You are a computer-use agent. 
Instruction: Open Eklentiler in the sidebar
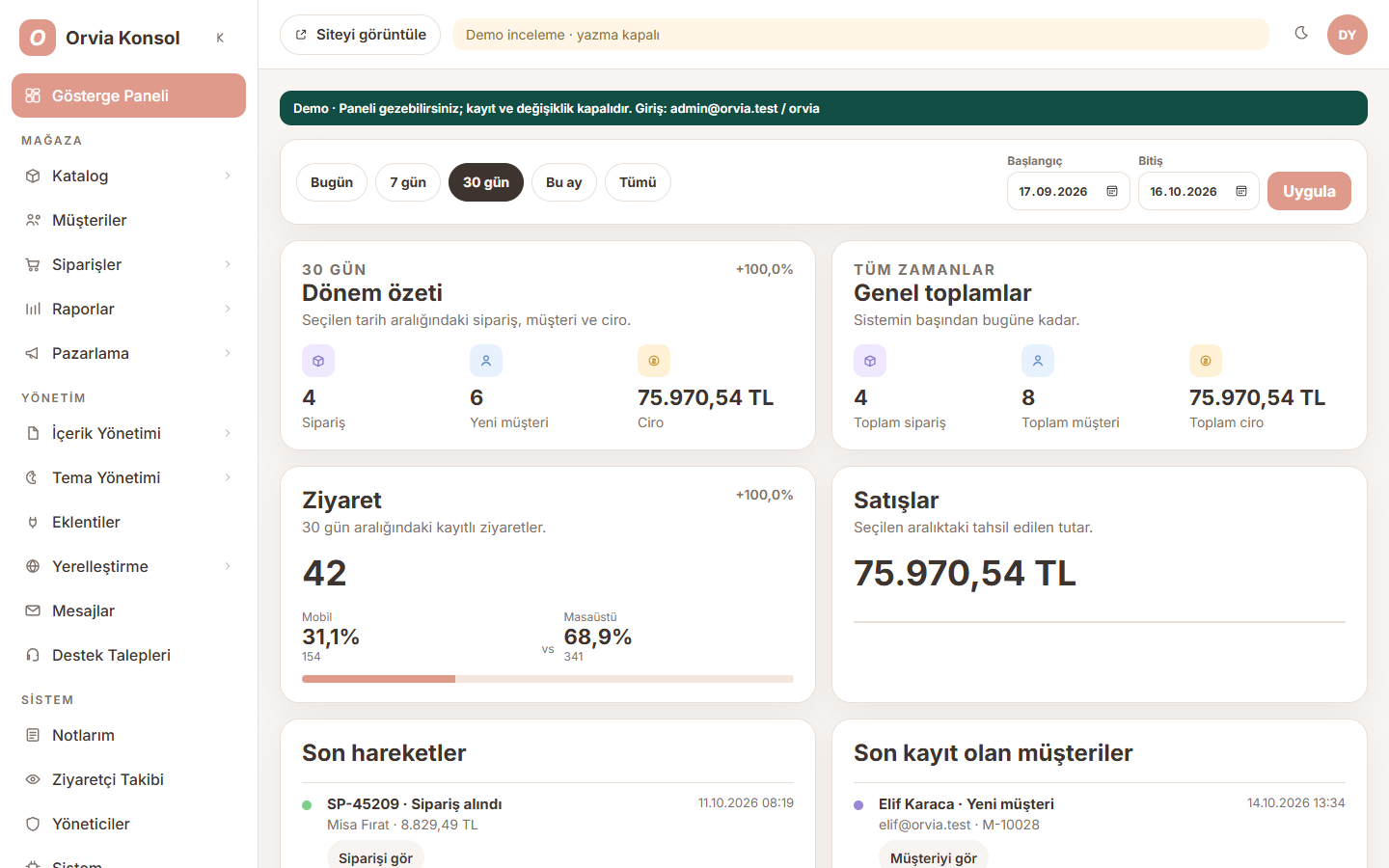(128, 522)
